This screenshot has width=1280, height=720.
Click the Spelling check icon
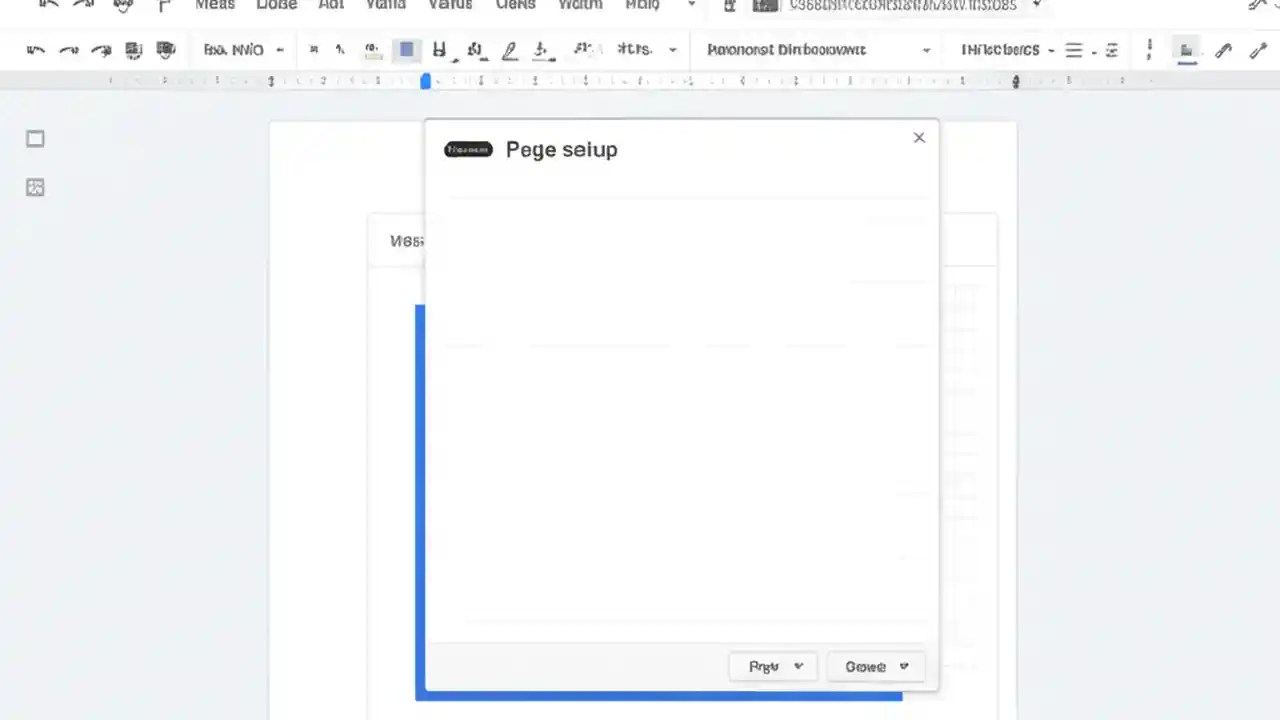165,50
